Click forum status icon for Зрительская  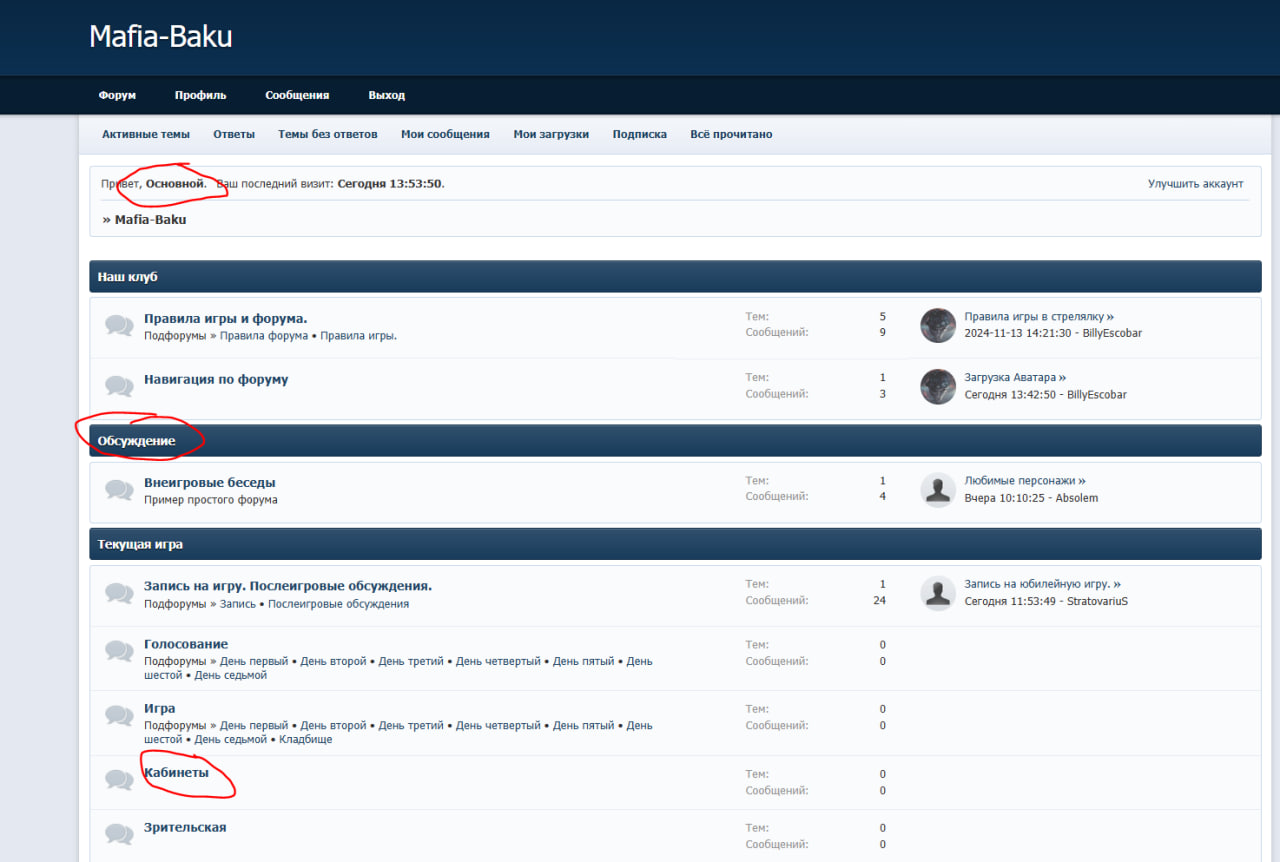[119, 834]
